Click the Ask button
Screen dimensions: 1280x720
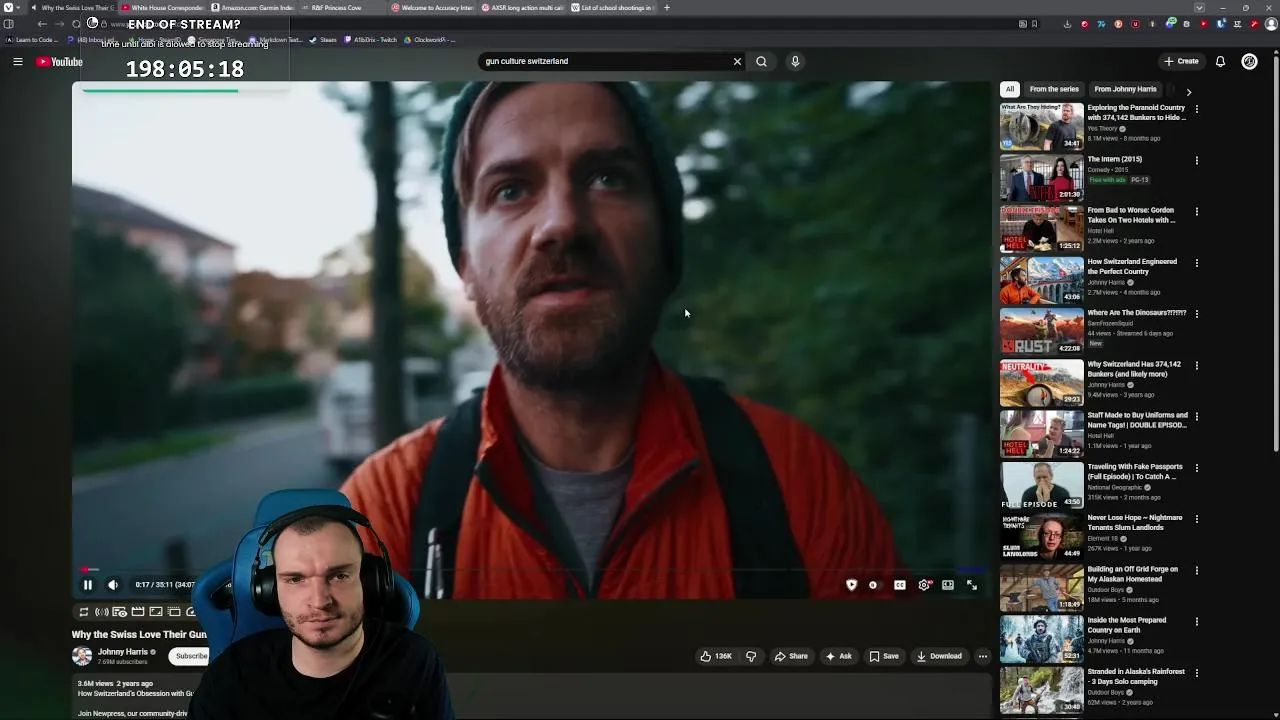(838, 656)
